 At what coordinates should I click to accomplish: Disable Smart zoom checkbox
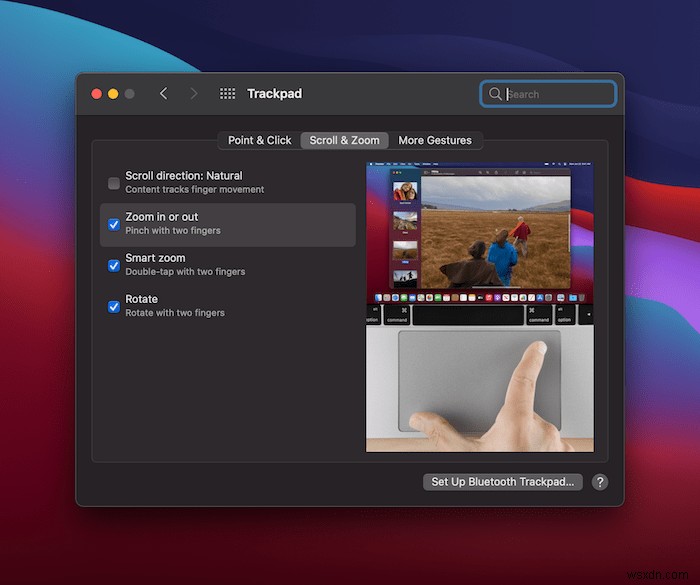(114, 265)
